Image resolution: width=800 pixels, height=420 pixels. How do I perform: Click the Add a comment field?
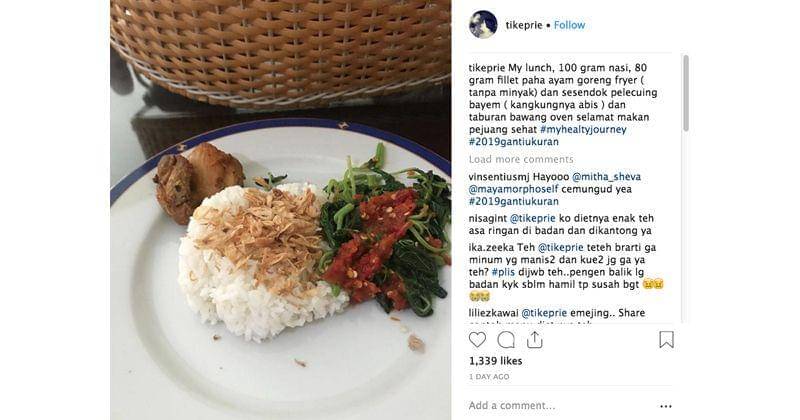561,406
